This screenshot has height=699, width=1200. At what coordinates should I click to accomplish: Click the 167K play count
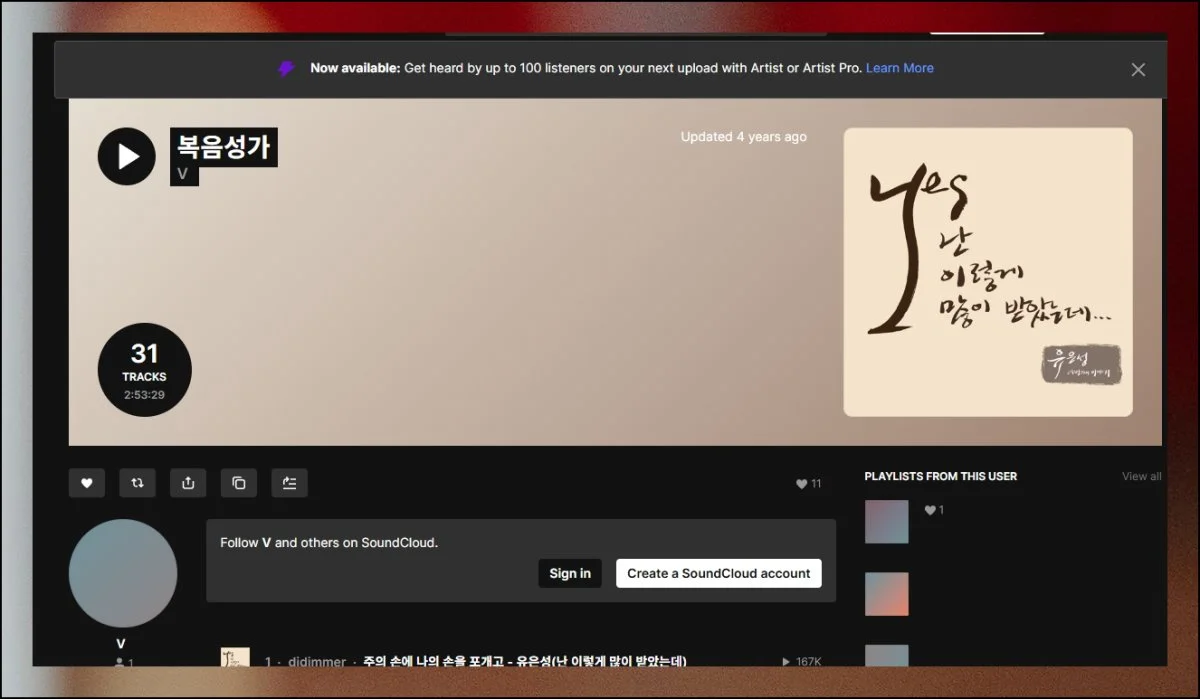pyautogui.click(x=801, y=661)
